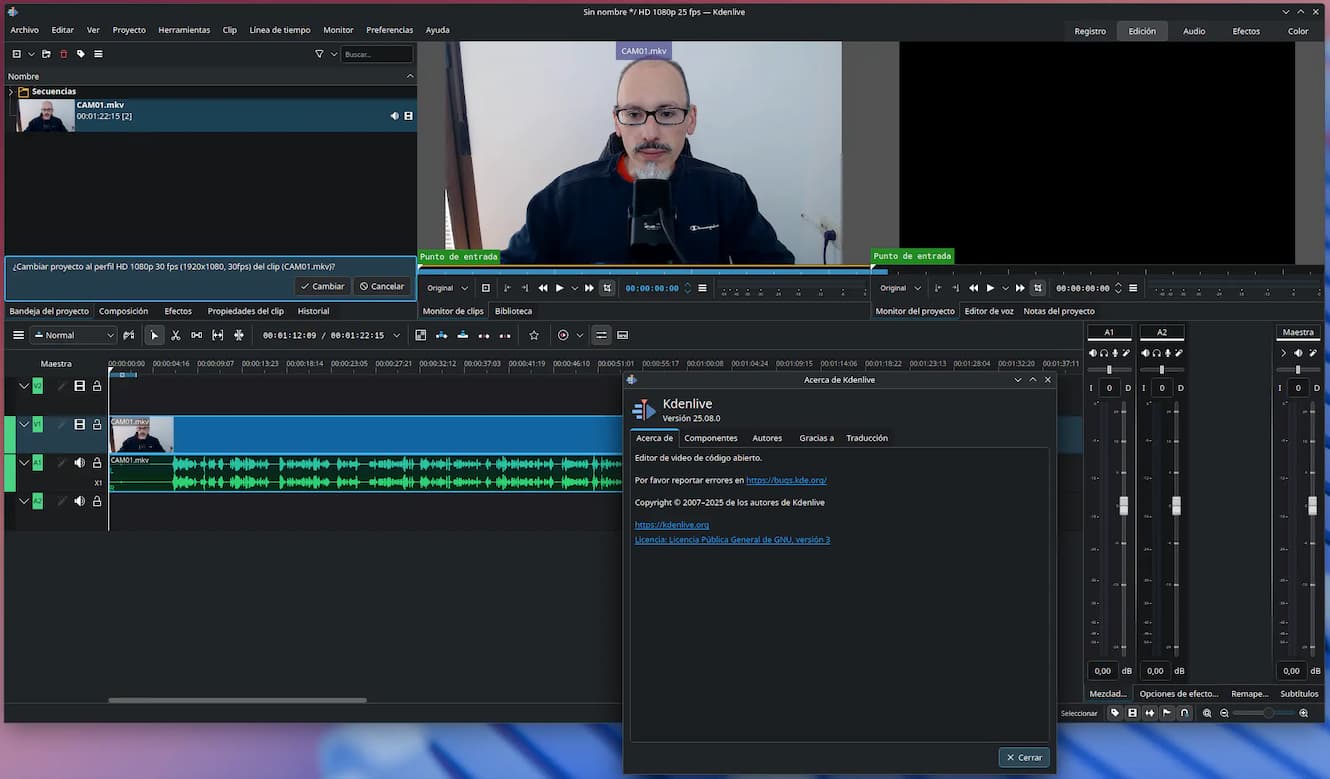The width and height of the screenshot is (1330, 779).
Task: Toggle snapping magnet icon in status bar
Action: tap(1184, 713)
